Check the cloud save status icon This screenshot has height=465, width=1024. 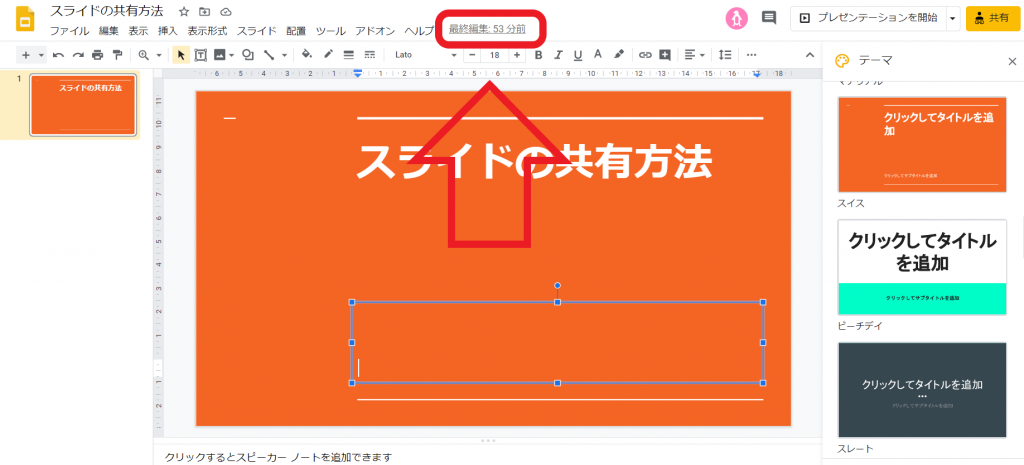pos(225,12)
